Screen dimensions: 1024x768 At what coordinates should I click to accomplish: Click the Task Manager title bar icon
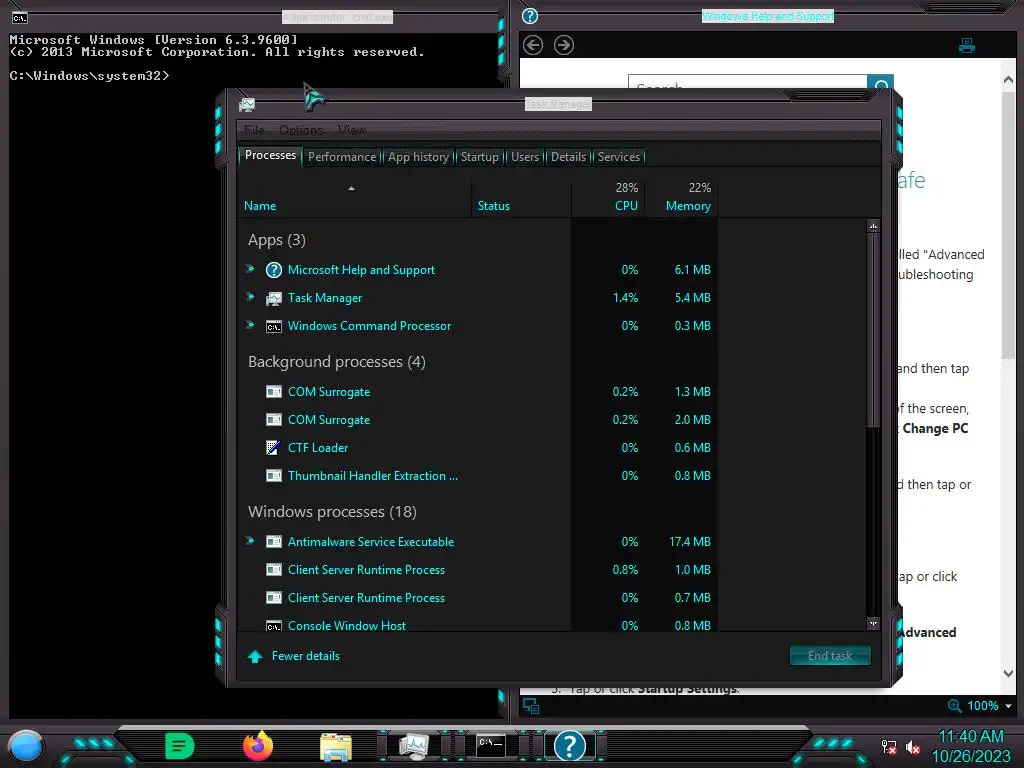(247, 104)
